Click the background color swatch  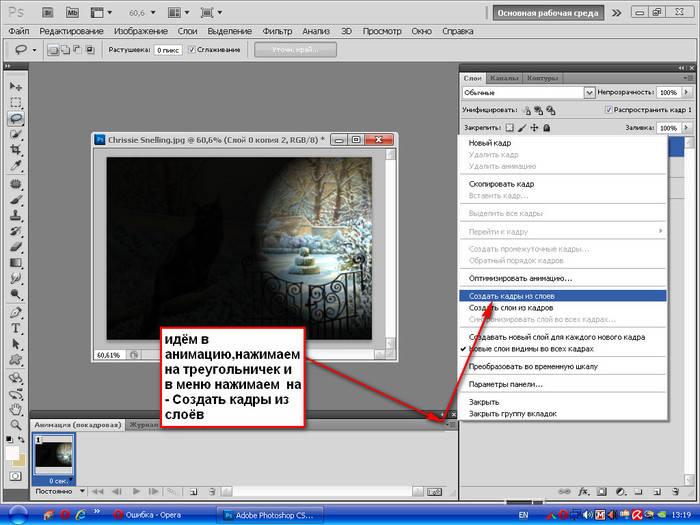click(21, 460)
